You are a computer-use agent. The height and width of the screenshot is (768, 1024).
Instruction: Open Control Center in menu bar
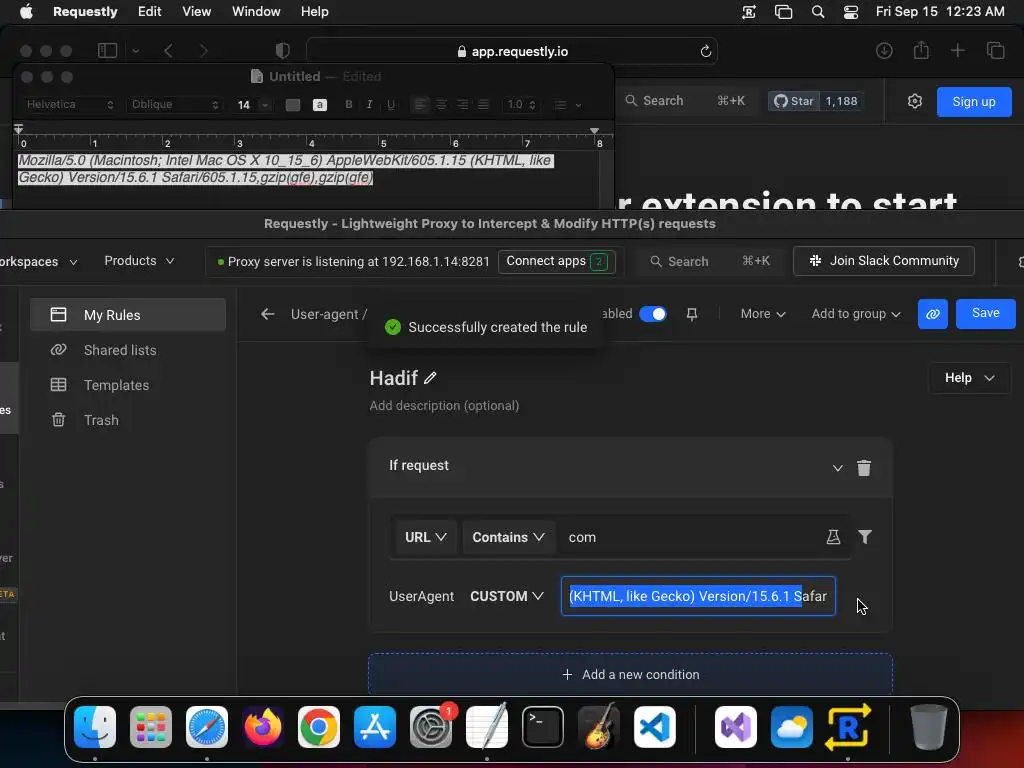pyautogui.click(x=850, y=12)
